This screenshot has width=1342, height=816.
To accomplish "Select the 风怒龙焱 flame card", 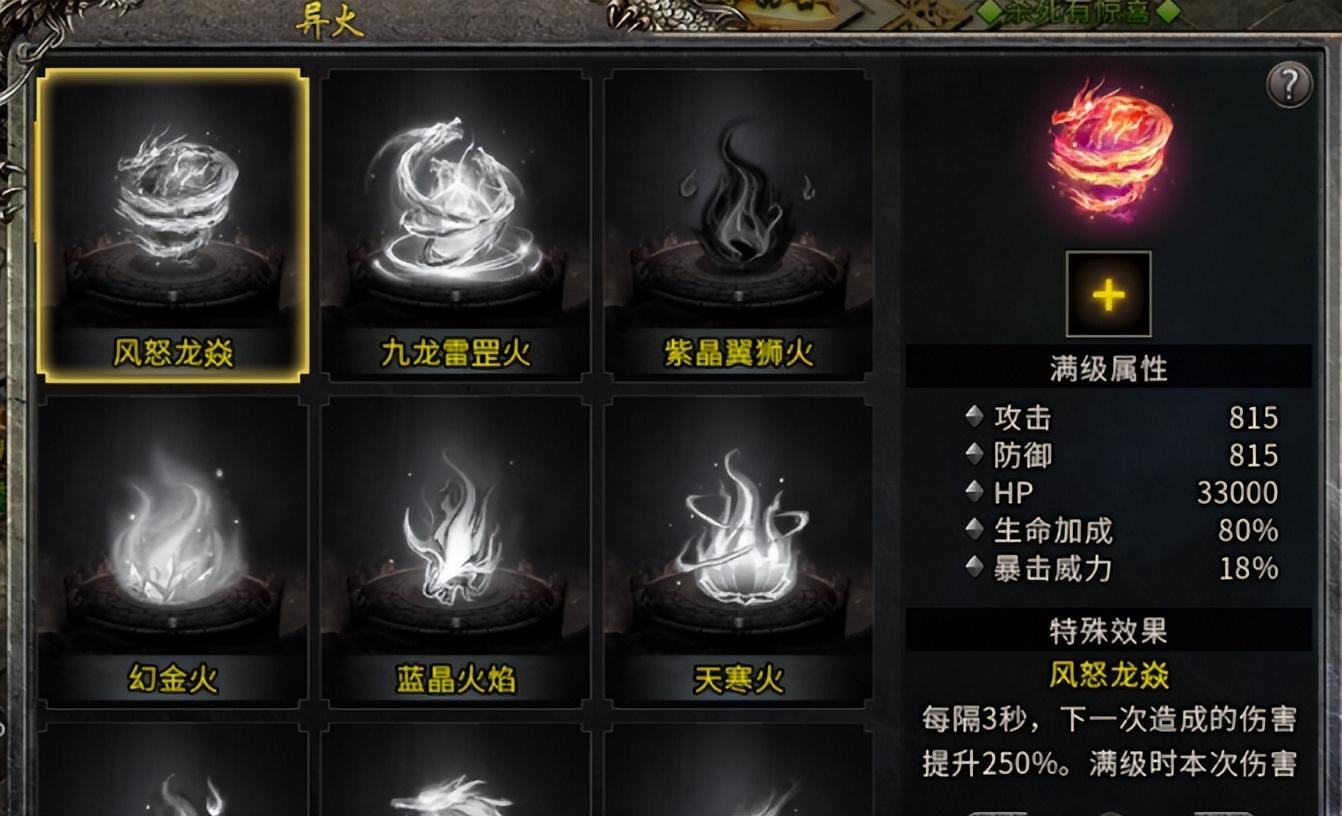I will click(173, 225).
